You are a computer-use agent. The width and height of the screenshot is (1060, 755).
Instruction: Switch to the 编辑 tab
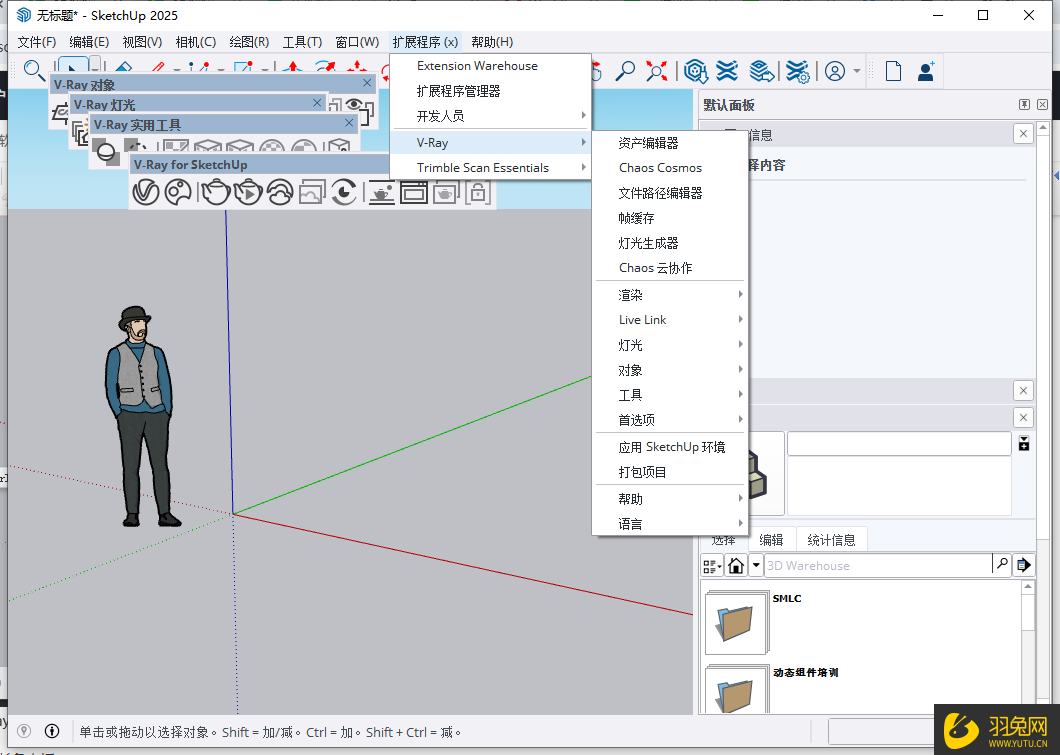point(771,539)
